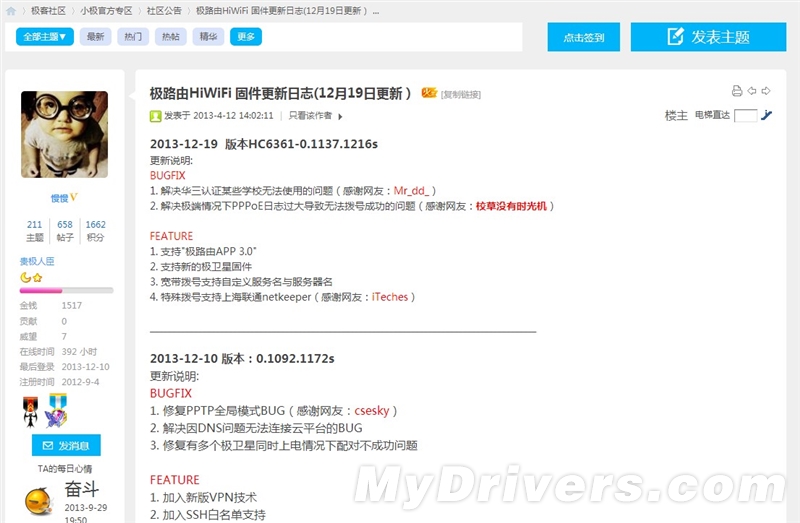Click the 发表主题 new post button

pos(708,37)
